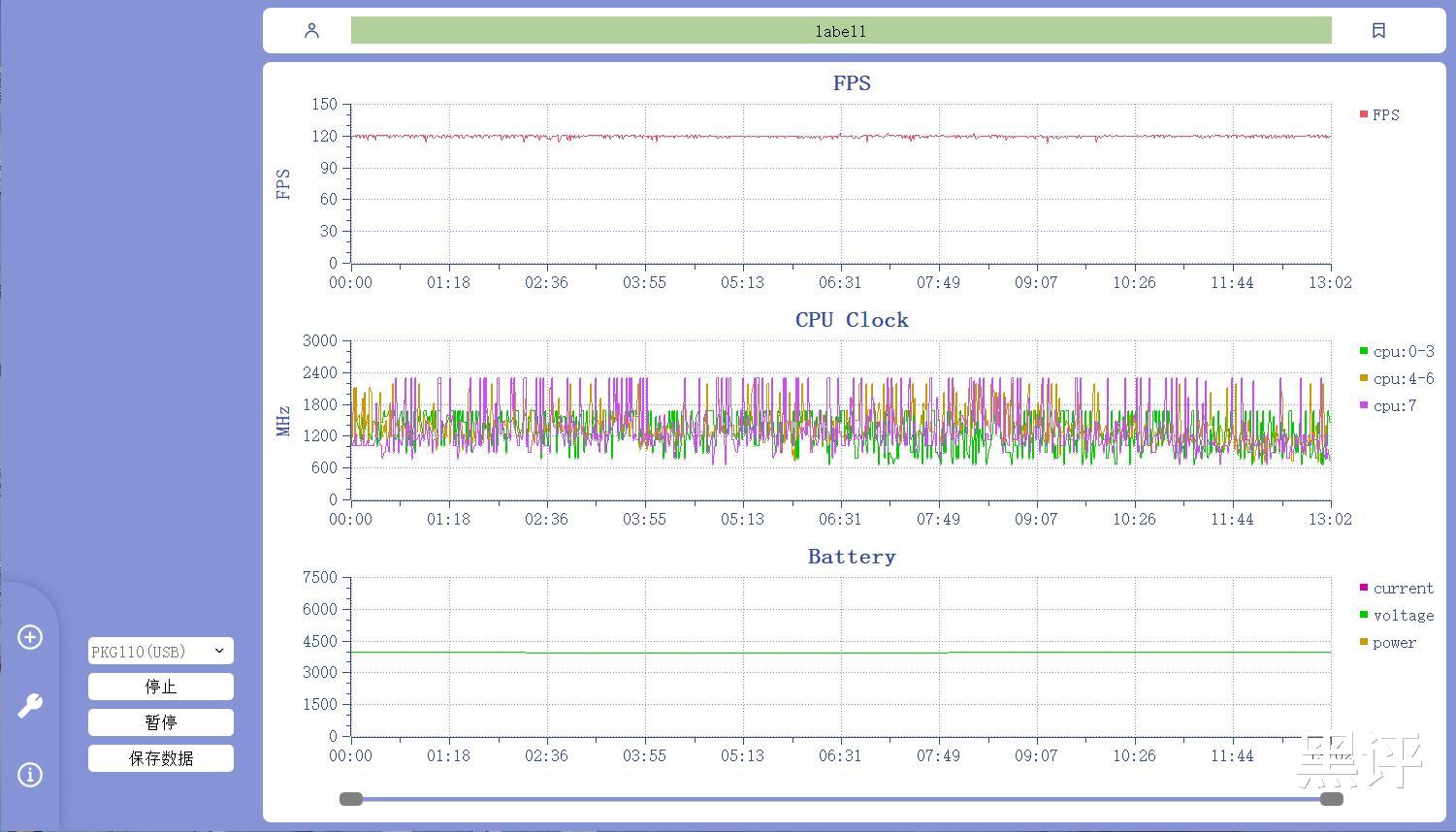The image size is (1456, 832).
Task: Click the plus circle icon in sidebar
Action: coord(30,637)
